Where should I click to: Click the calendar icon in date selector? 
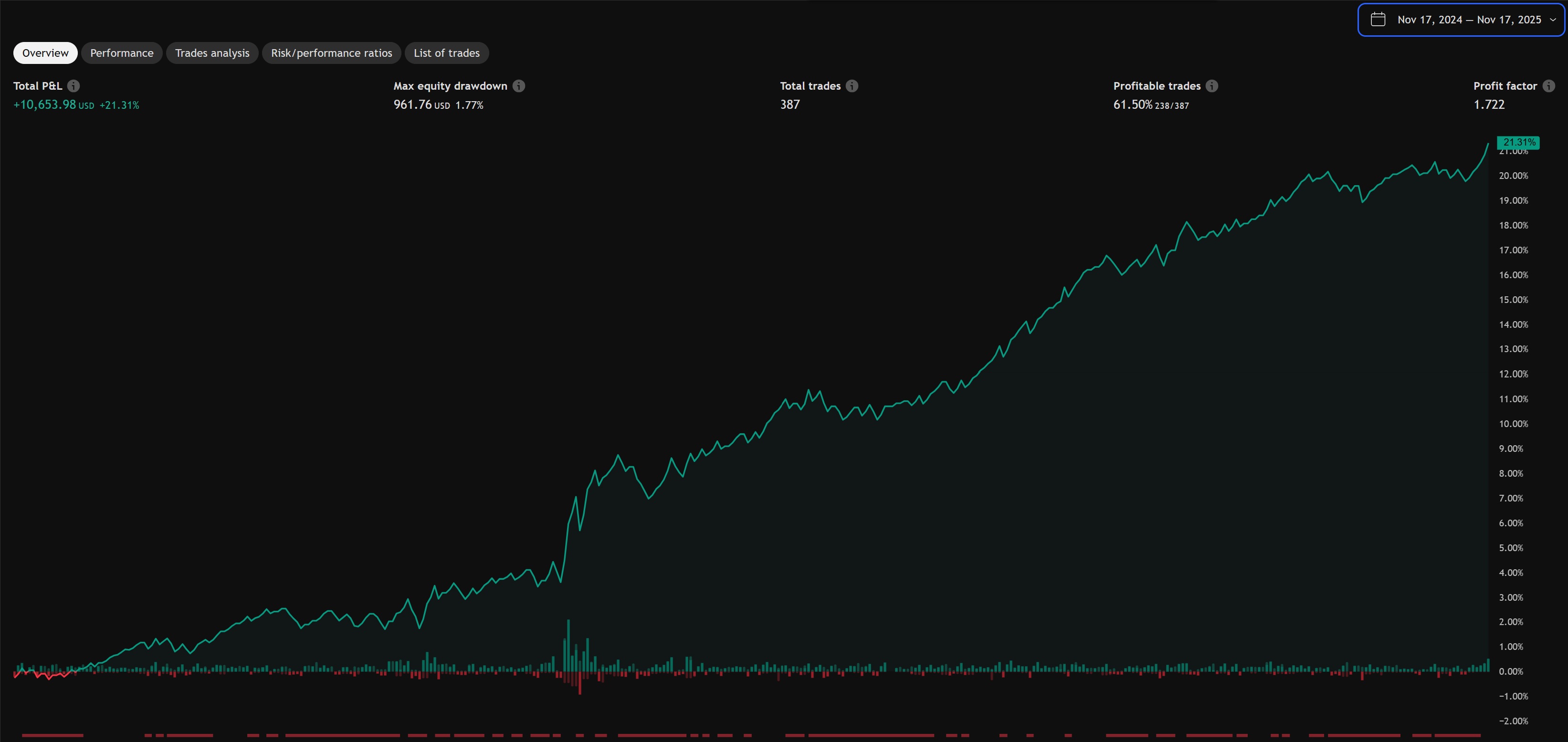click(1378, 20)
